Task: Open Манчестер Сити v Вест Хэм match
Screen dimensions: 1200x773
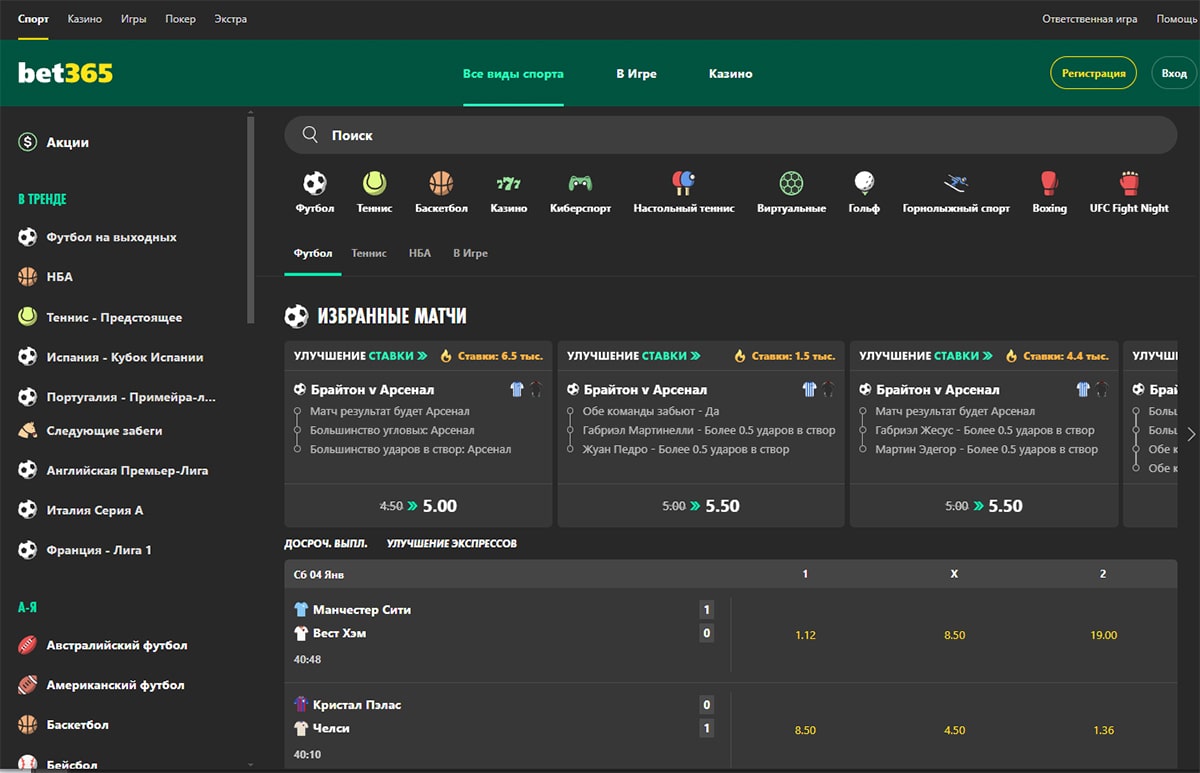Action: pos(508,634)
